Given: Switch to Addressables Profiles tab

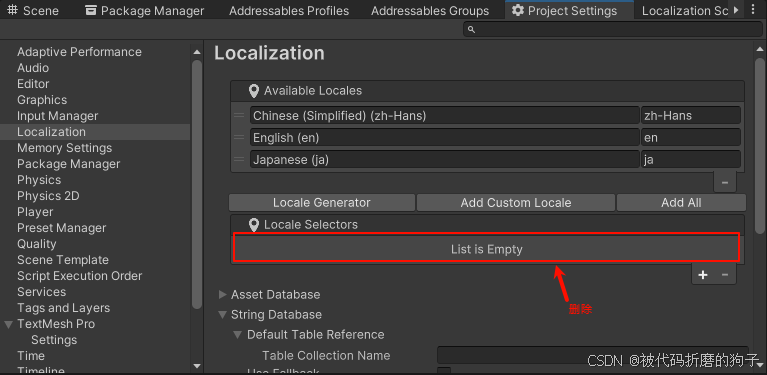Looking at the screenshot, I should tap(289, 10).
